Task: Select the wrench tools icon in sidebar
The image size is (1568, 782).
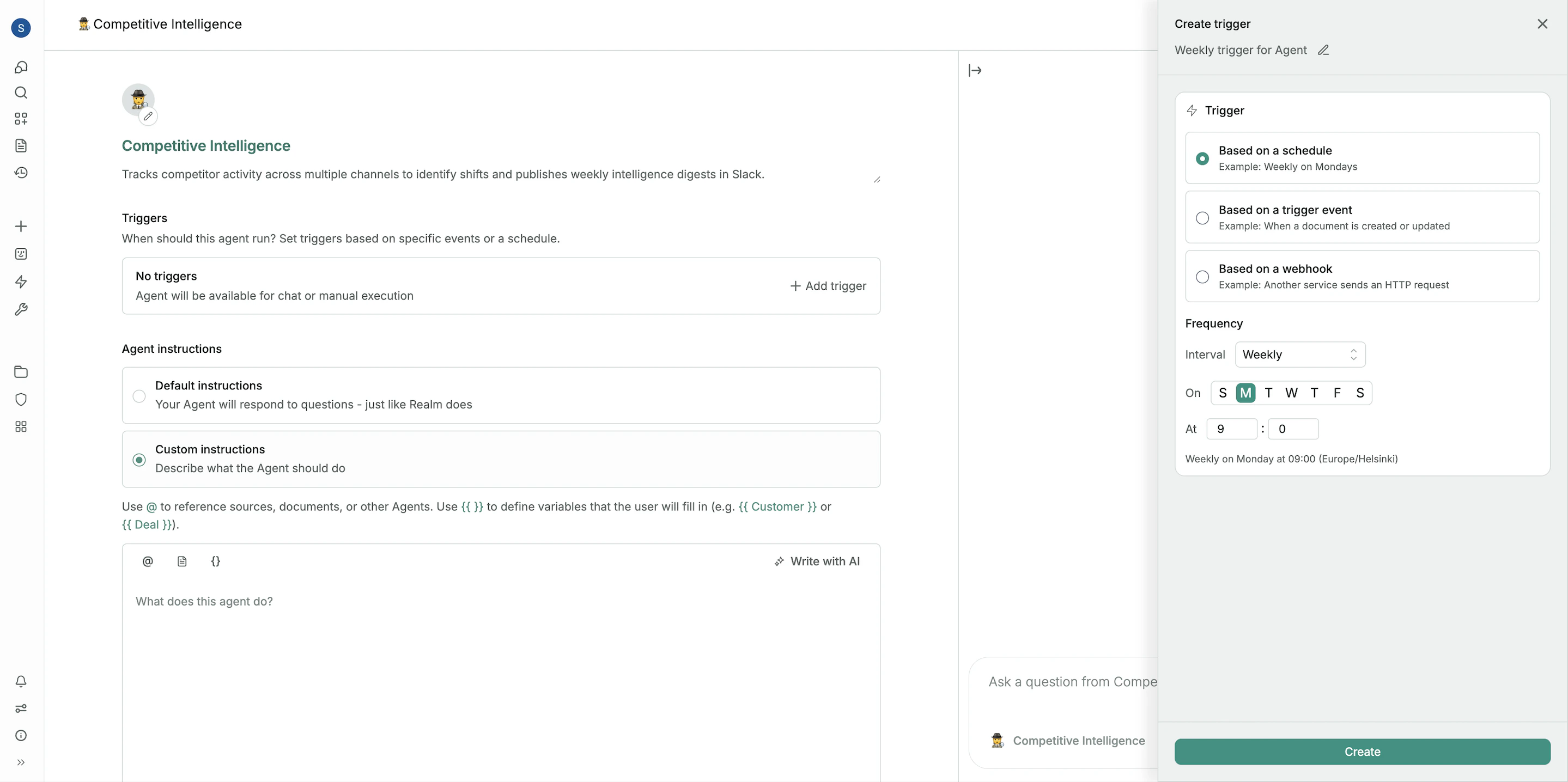Action: 21,310
